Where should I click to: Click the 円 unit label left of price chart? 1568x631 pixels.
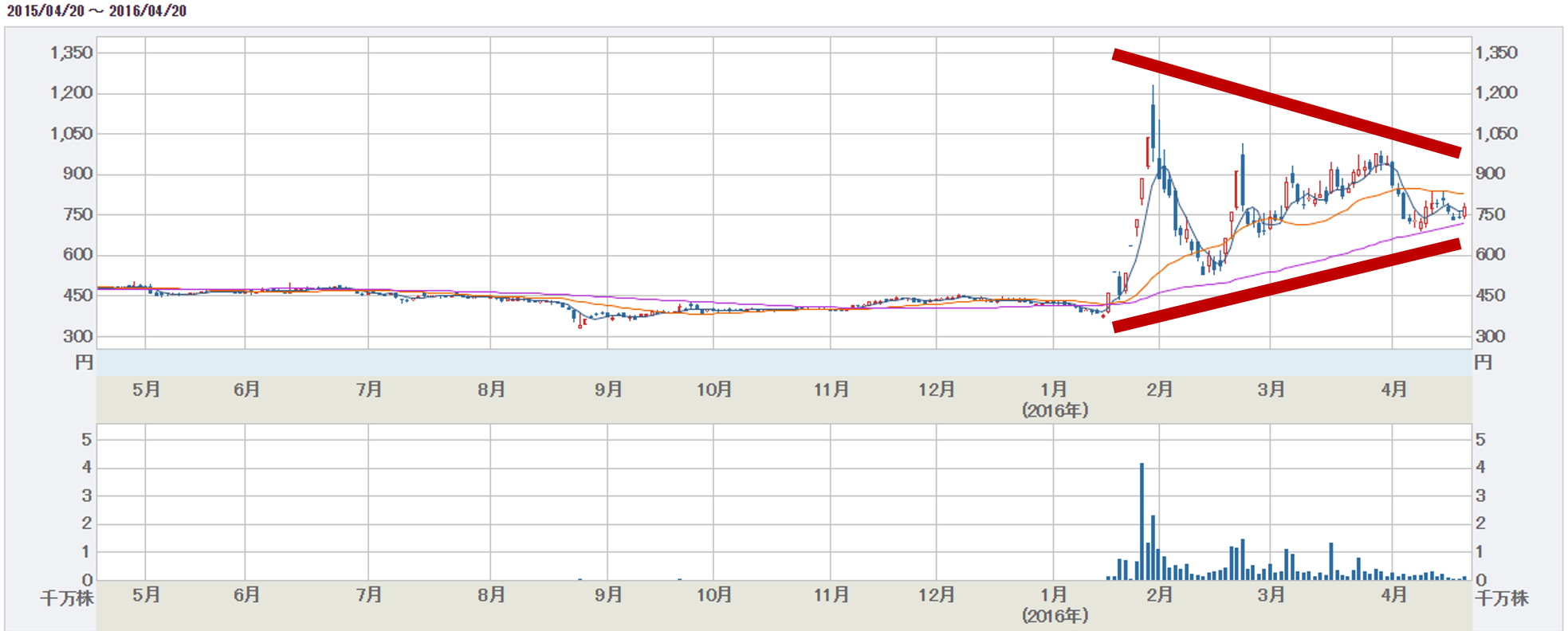click(84, 363)
